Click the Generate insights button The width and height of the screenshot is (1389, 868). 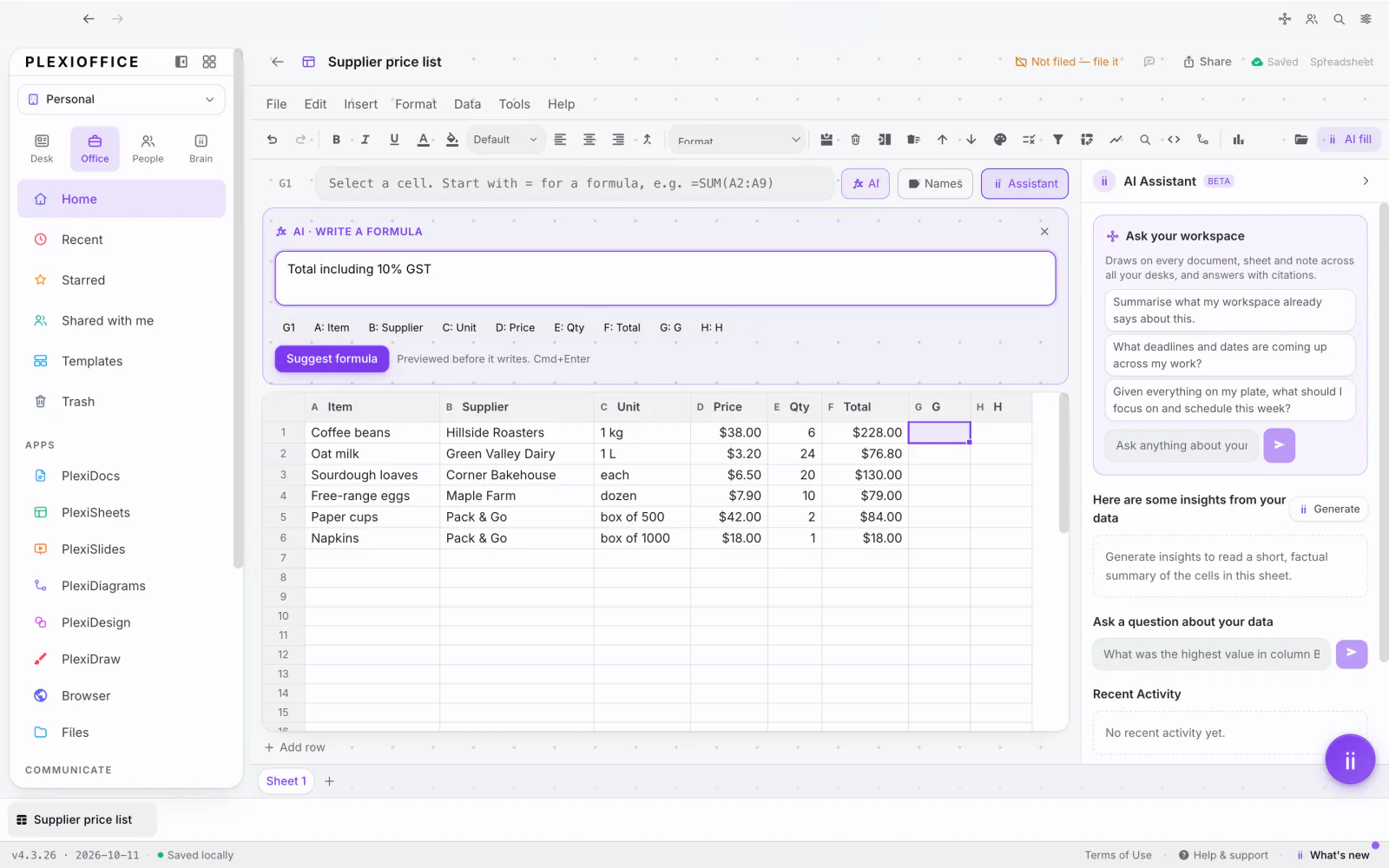tap(1329, 510)
